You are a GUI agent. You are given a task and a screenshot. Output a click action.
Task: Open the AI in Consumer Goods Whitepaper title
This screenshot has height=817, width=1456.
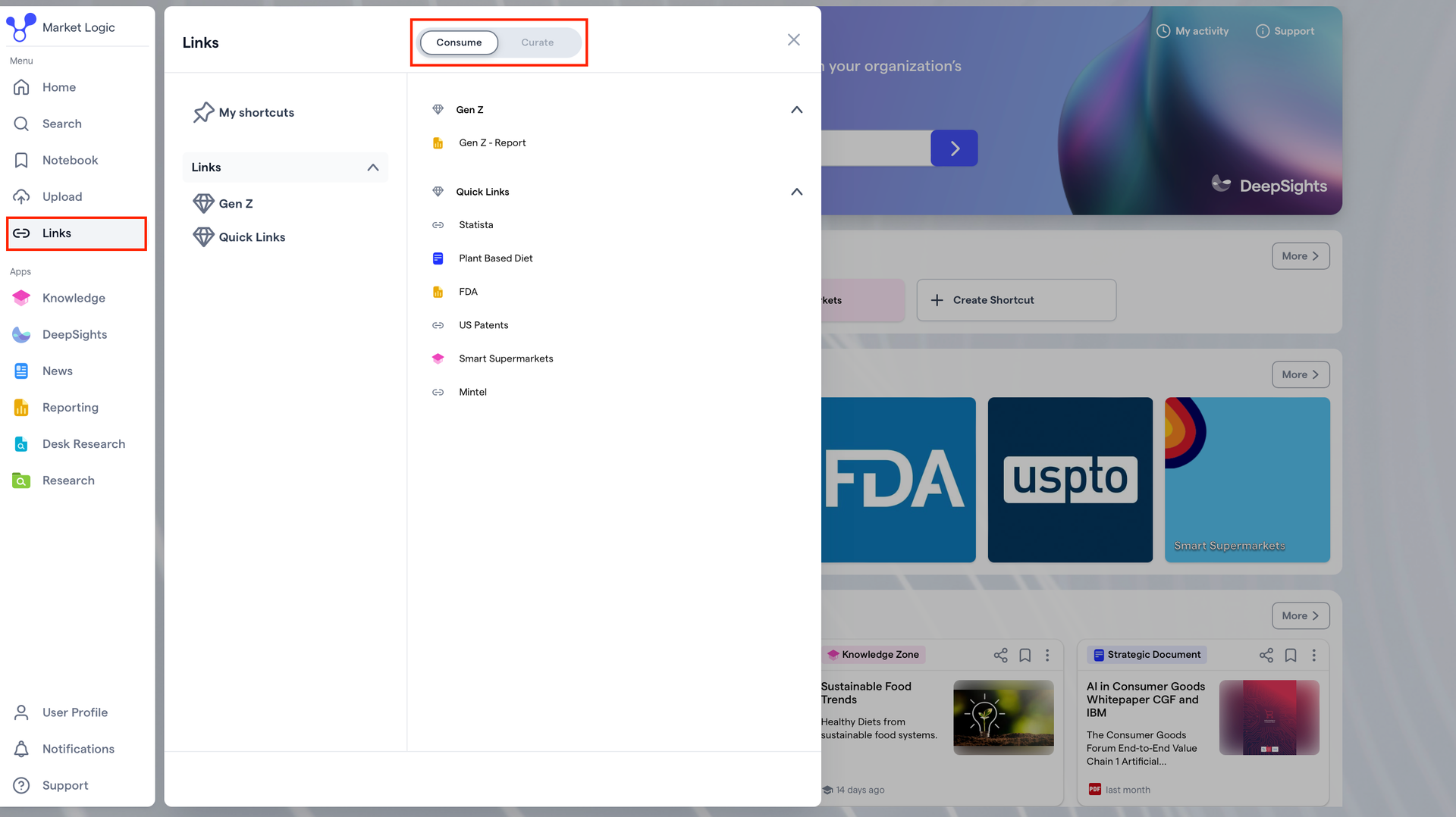tap(1146, 700)
